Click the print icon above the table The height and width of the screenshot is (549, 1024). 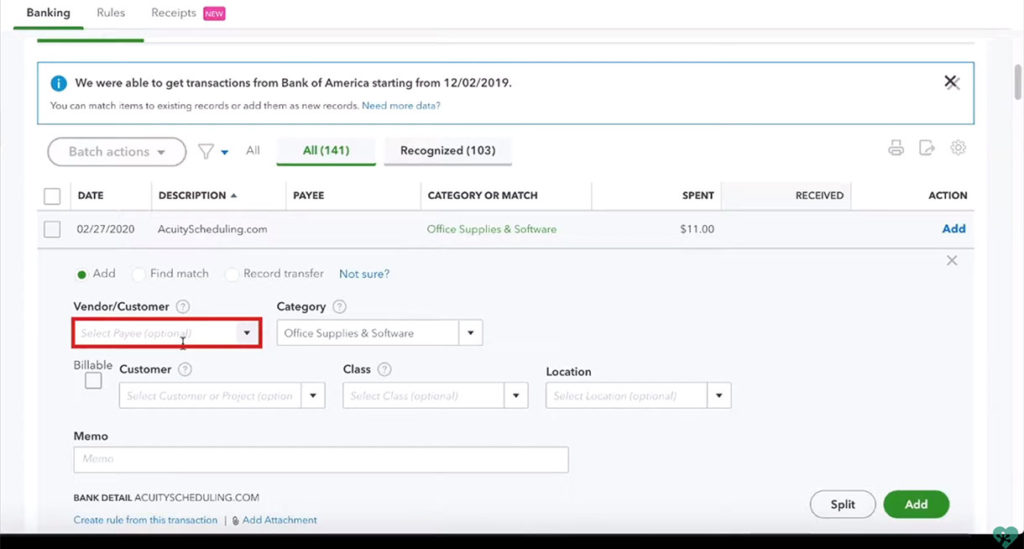[x=896, y=148]
